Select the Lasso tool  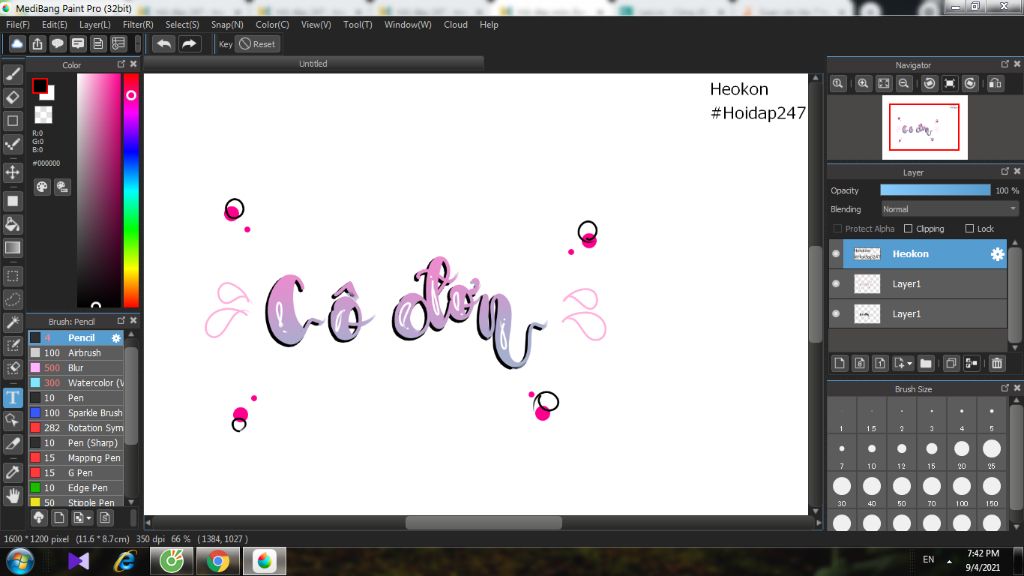point(12,300)
